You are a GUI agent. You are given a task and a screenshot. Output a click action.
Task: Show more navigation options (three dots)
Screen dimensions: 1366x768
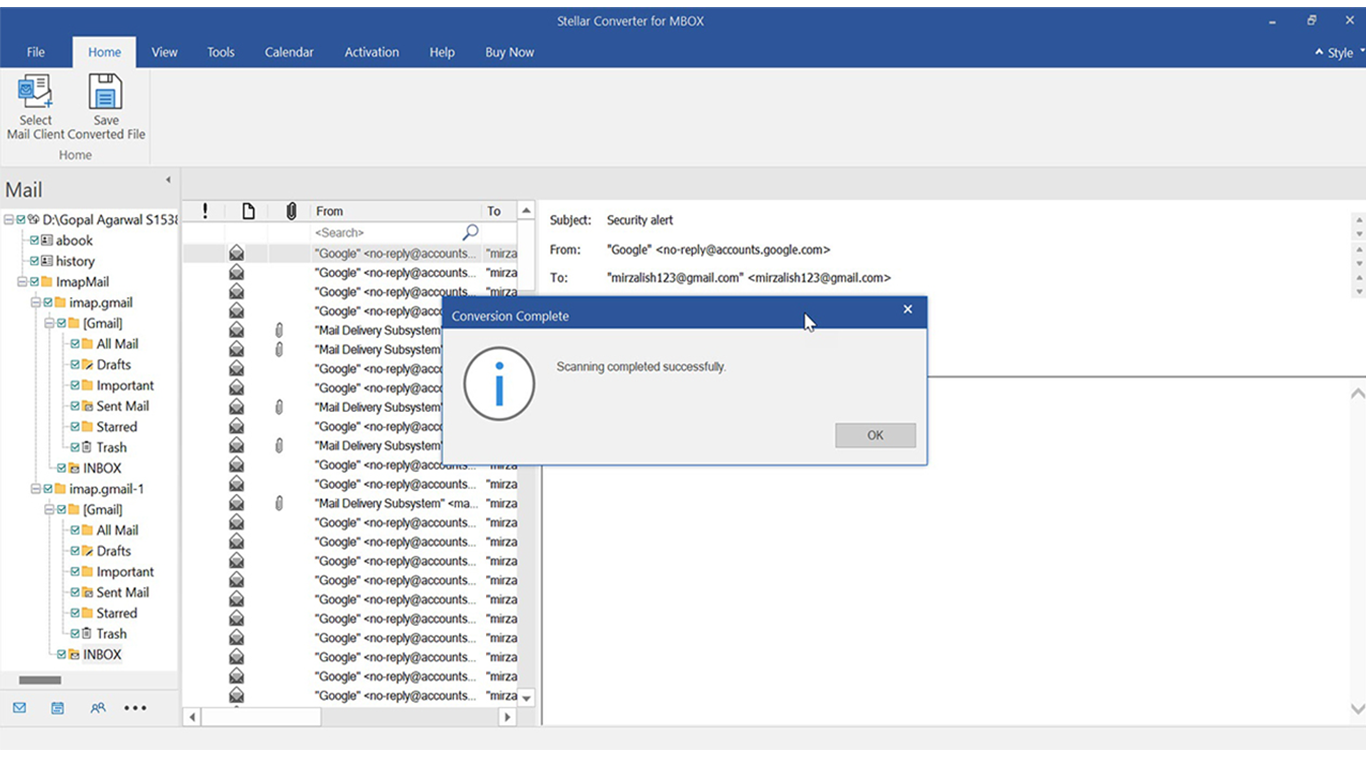point(135,708)
